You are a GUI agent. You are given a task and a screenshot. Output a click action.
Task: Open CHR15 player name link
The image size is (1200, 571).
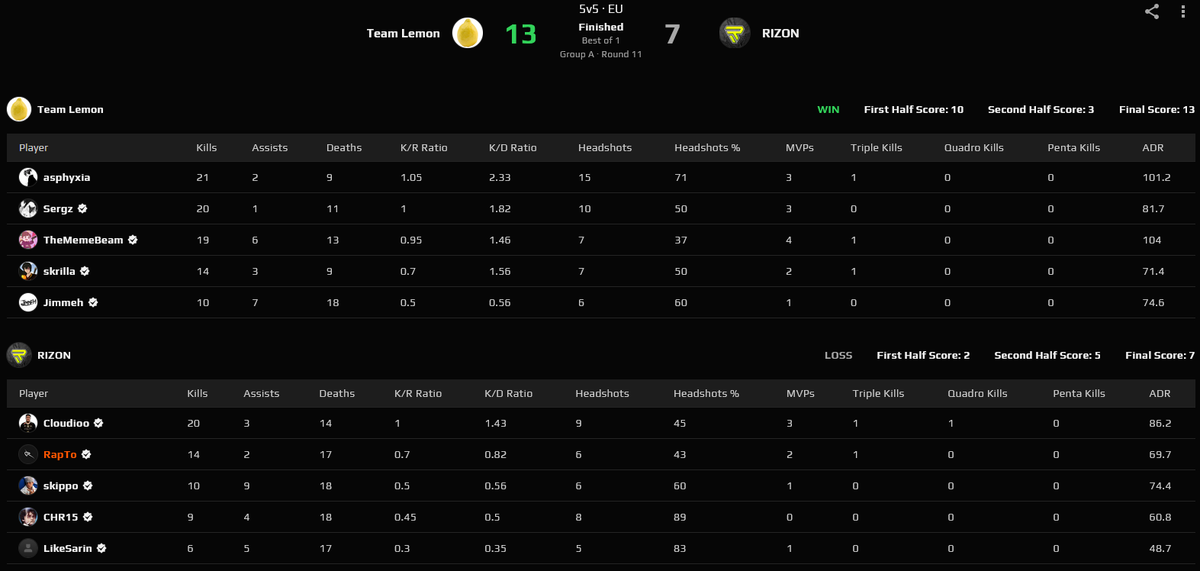pos(61,517)
